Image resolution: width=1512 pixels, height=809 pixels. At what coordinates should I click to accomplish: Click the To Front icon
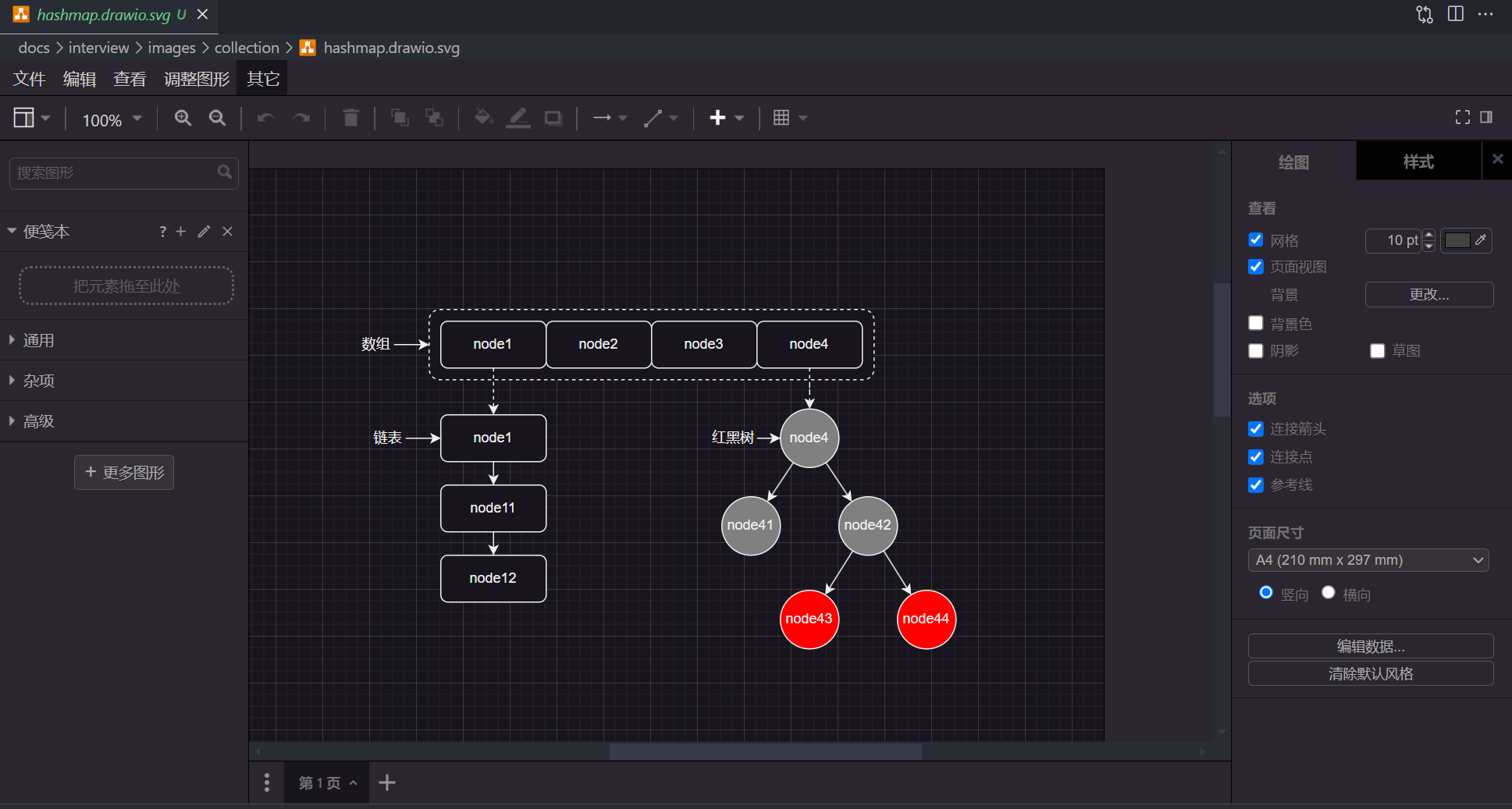tap(400, 118)
